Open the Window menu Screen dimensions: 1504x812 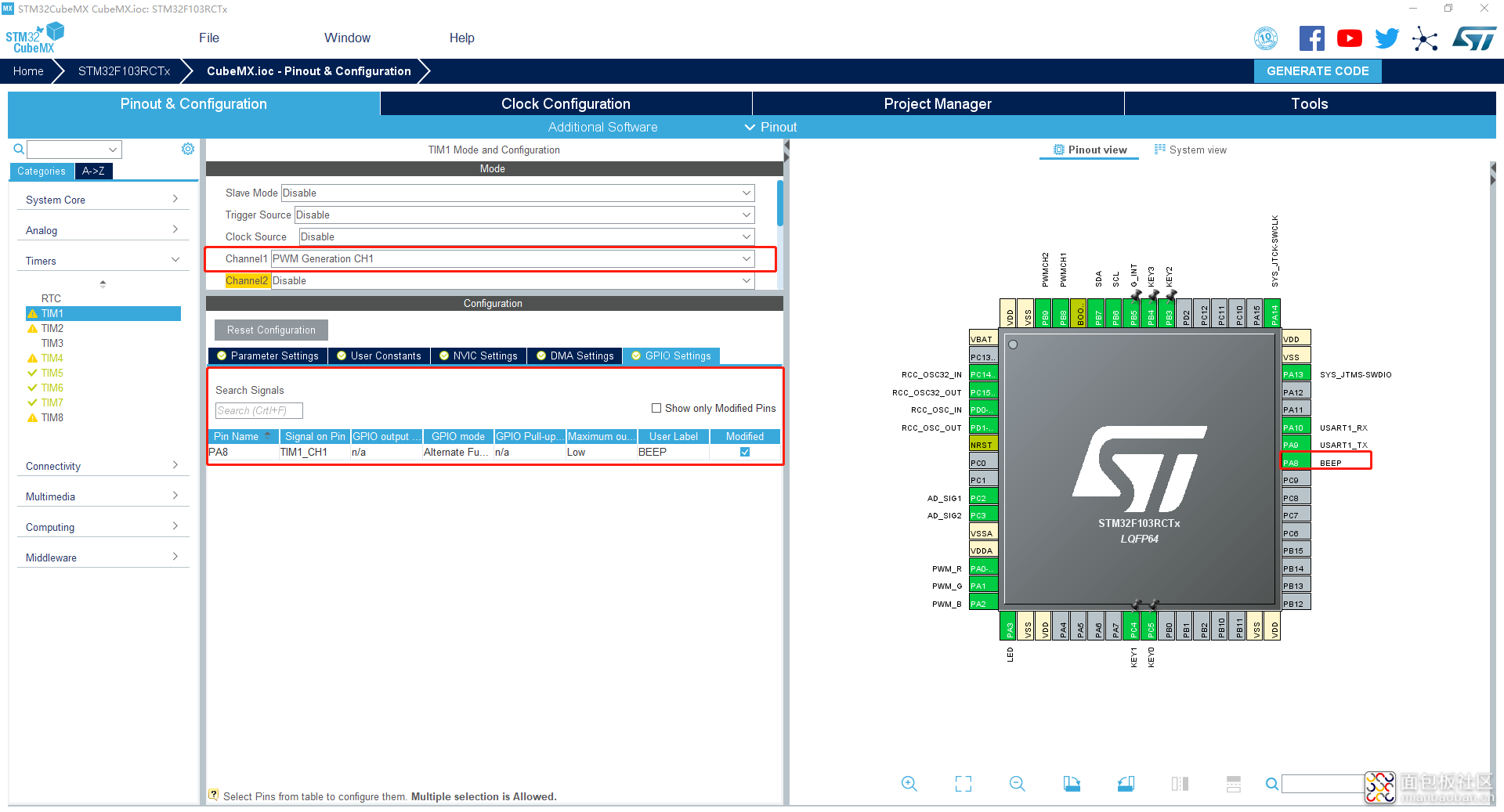[x=347, y=38]
